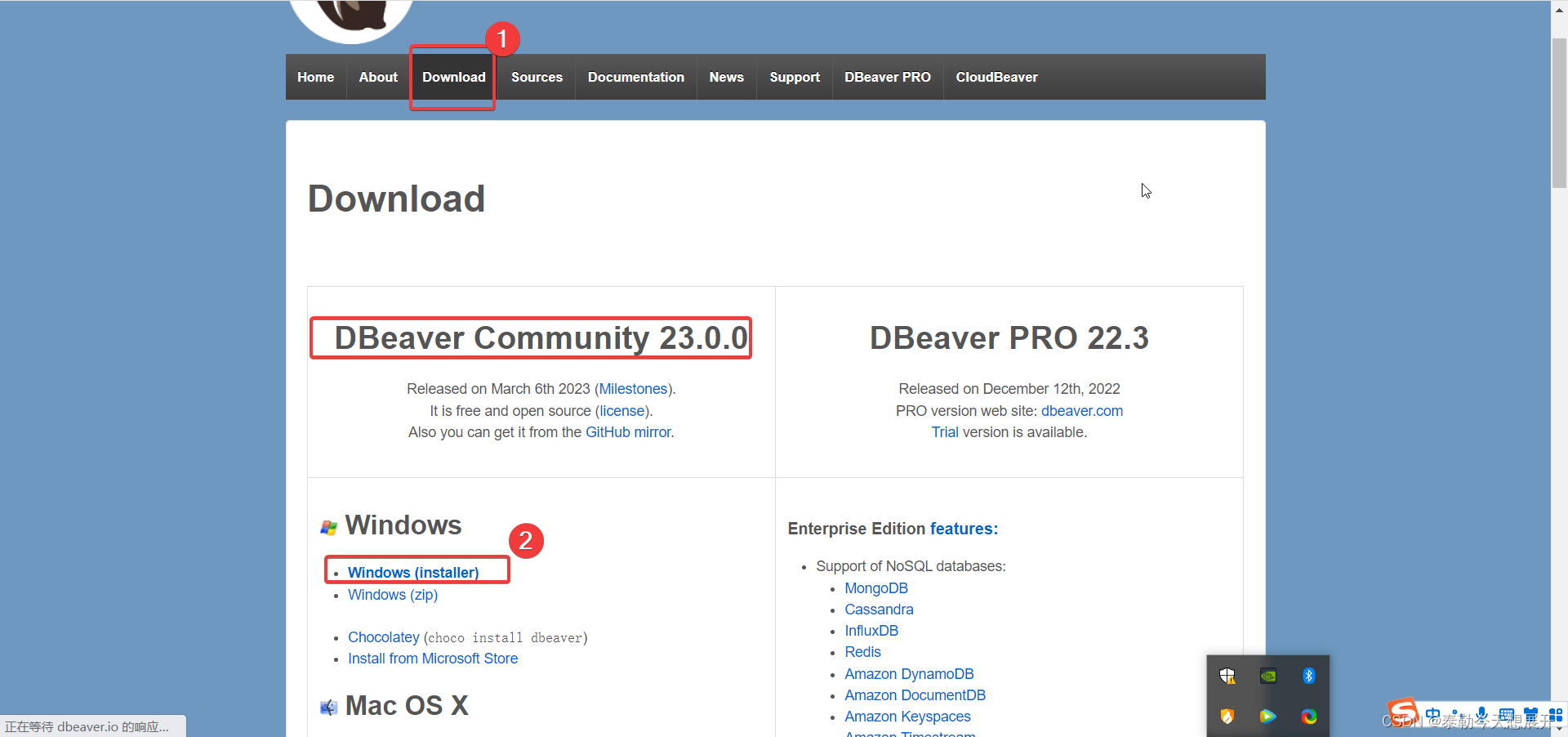Screen dimensions: 1568x737
Task: Visit the dbeaver.com link
Action: tap(1082, 411)
